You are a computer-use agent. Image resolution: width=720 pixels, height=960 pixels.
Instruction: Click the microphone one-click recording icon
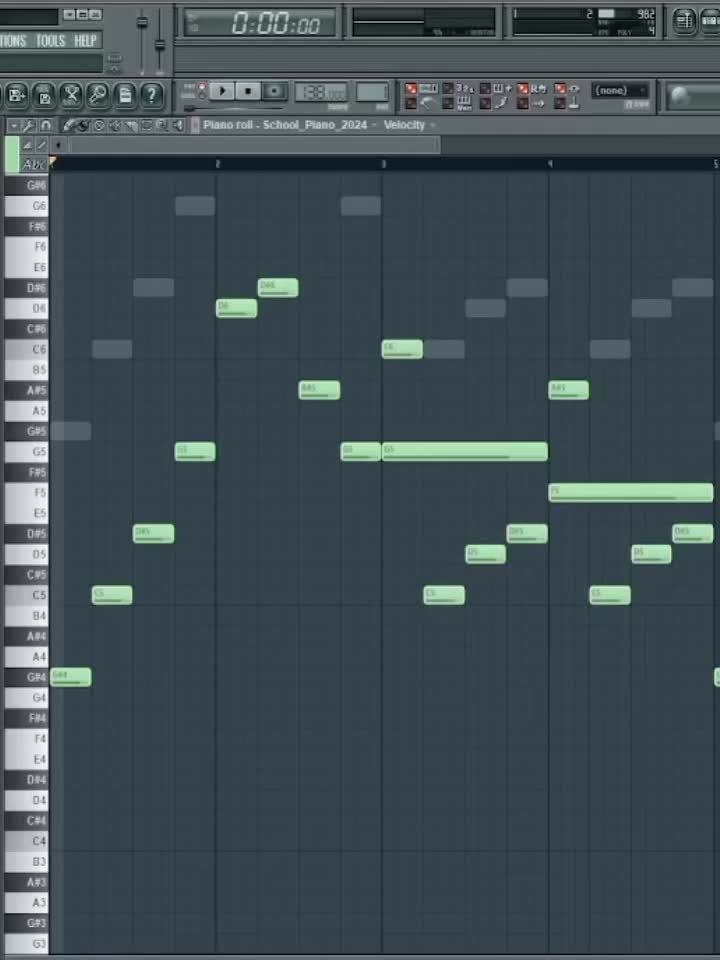coord(97,96)
